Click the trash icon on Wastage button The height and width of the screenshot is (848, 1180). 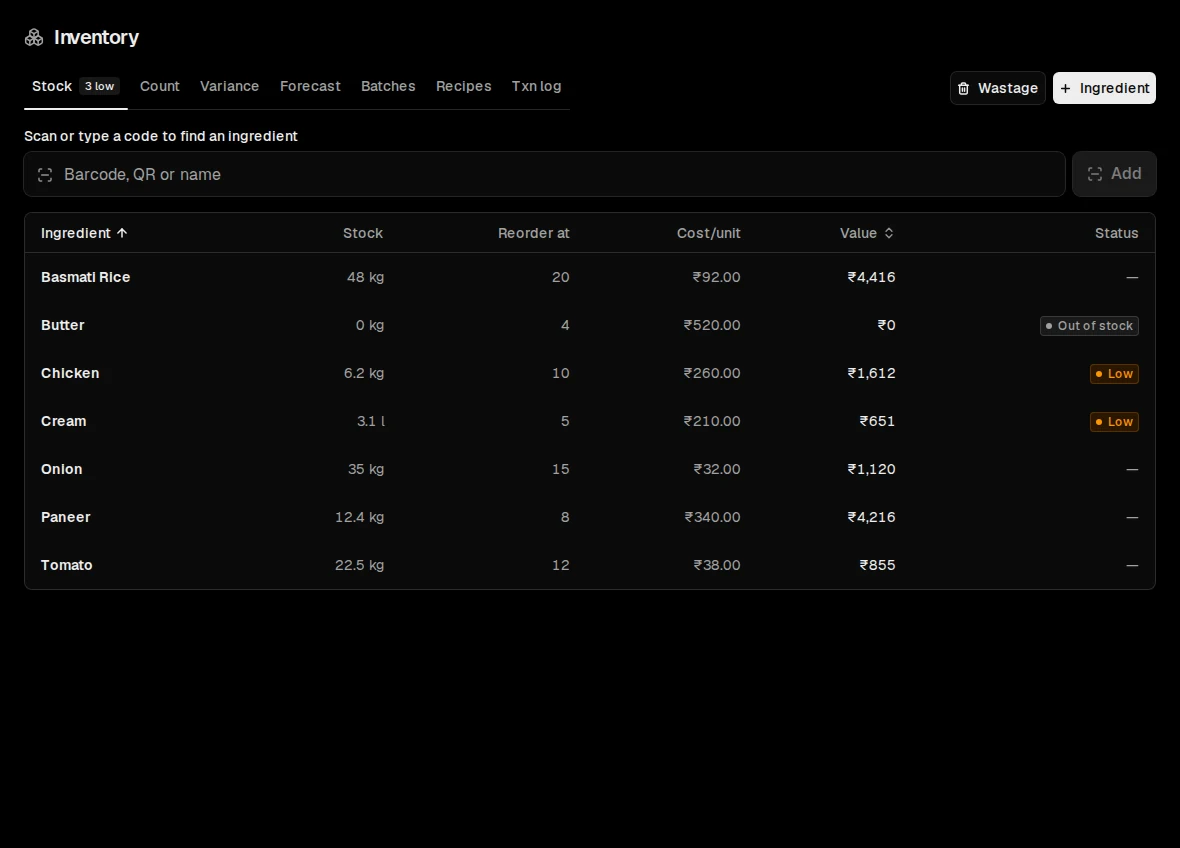tap(963, 89)
